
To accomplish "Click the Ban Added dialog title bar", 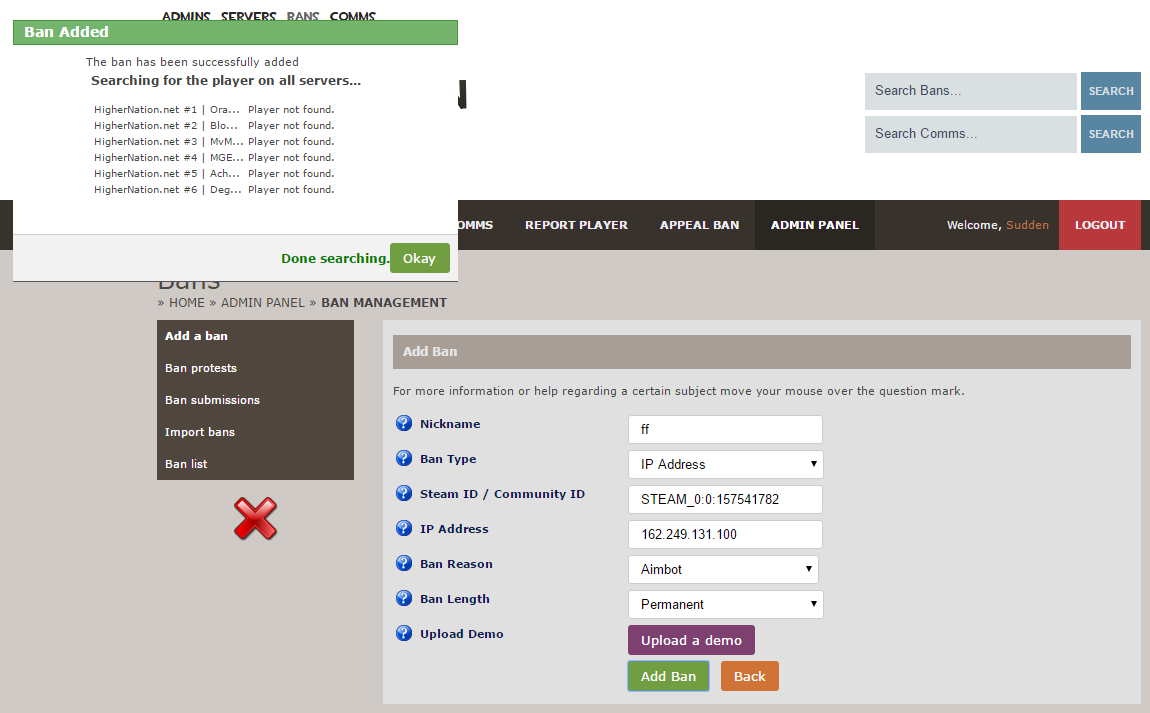I will (x=235, y=32).
